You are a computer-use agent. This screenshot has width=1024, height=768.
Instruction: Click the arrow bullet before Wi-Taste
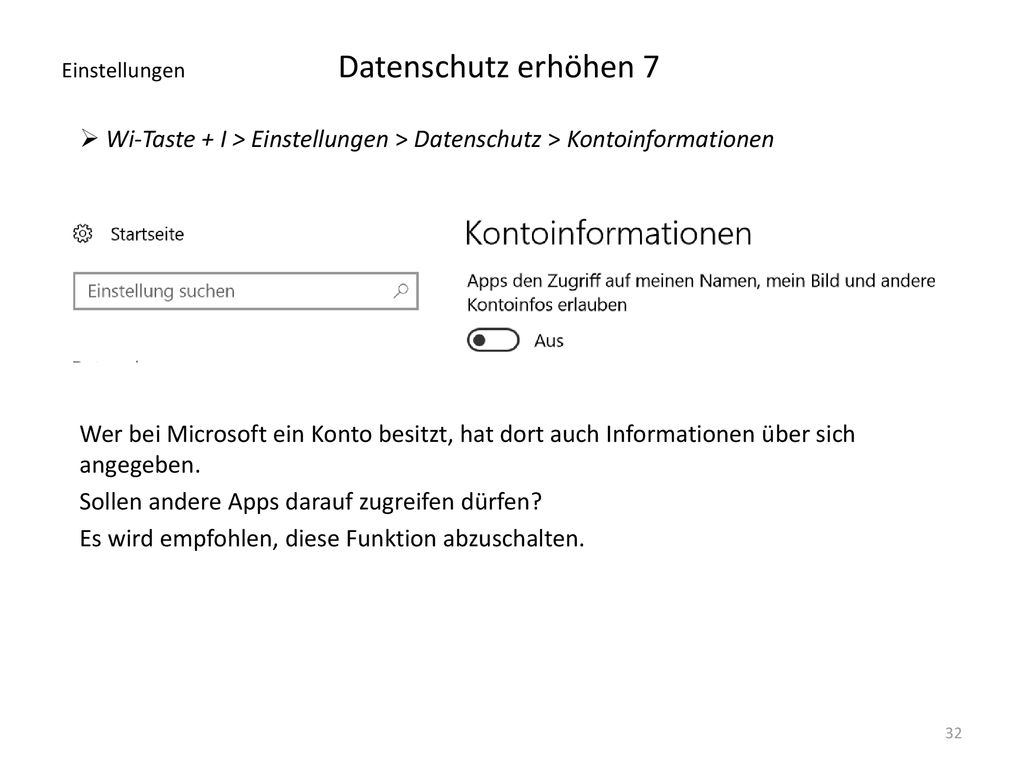pos(89,138)
